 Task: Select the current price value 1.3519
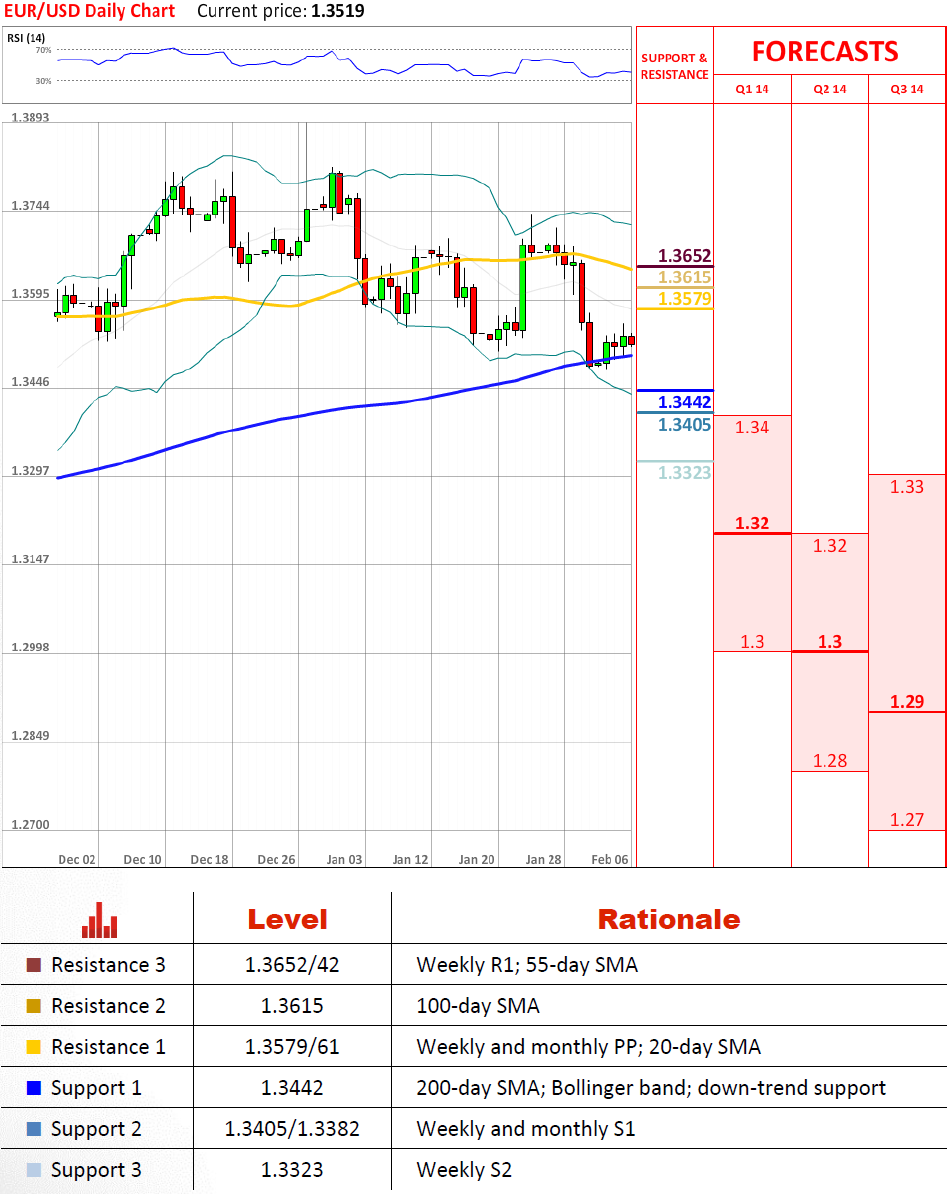[x=337, y=11]
